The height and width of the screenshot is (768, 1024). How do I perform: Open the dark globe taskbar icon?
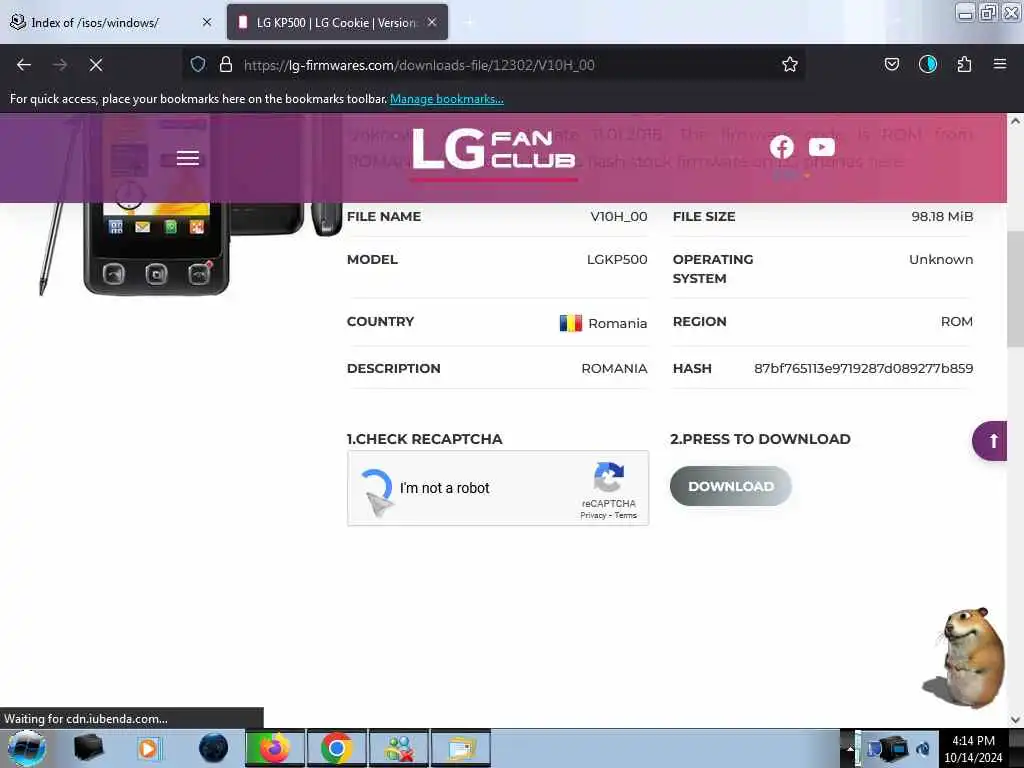tap(213, 748)
